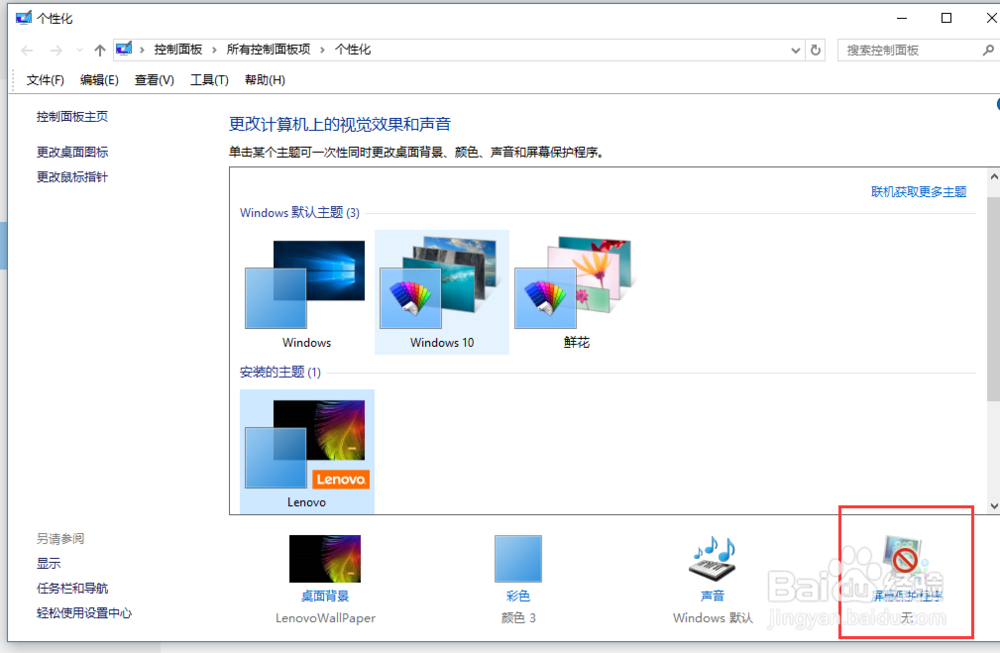Screen dimensions: 1000x653
Task: Click 个性化 breadcrumb in address bar
Action: point(353,50)
